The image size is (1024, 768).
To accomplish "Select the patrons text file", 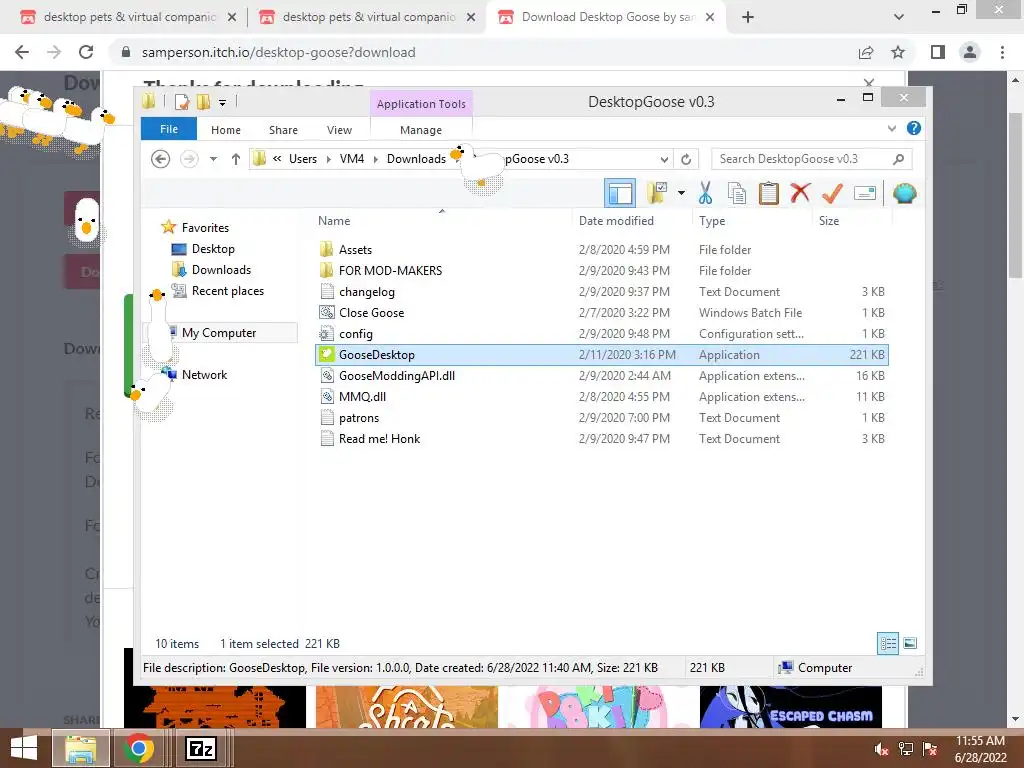I will 359,418.
